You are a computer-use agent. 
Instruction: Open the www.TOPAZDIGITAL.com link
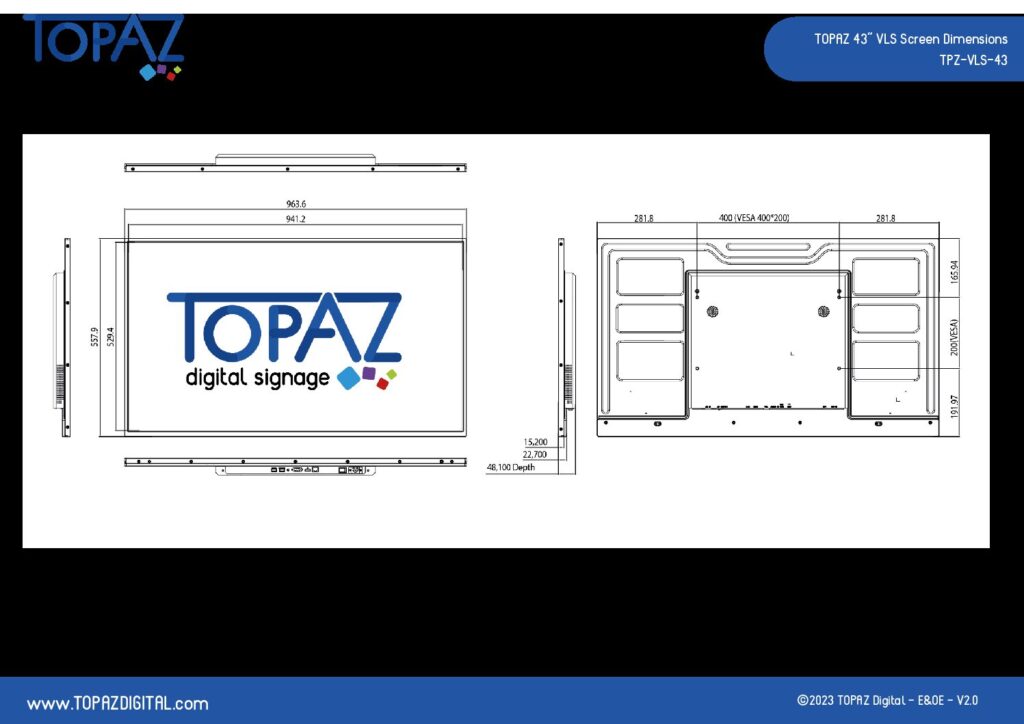(x=117, y=703)
